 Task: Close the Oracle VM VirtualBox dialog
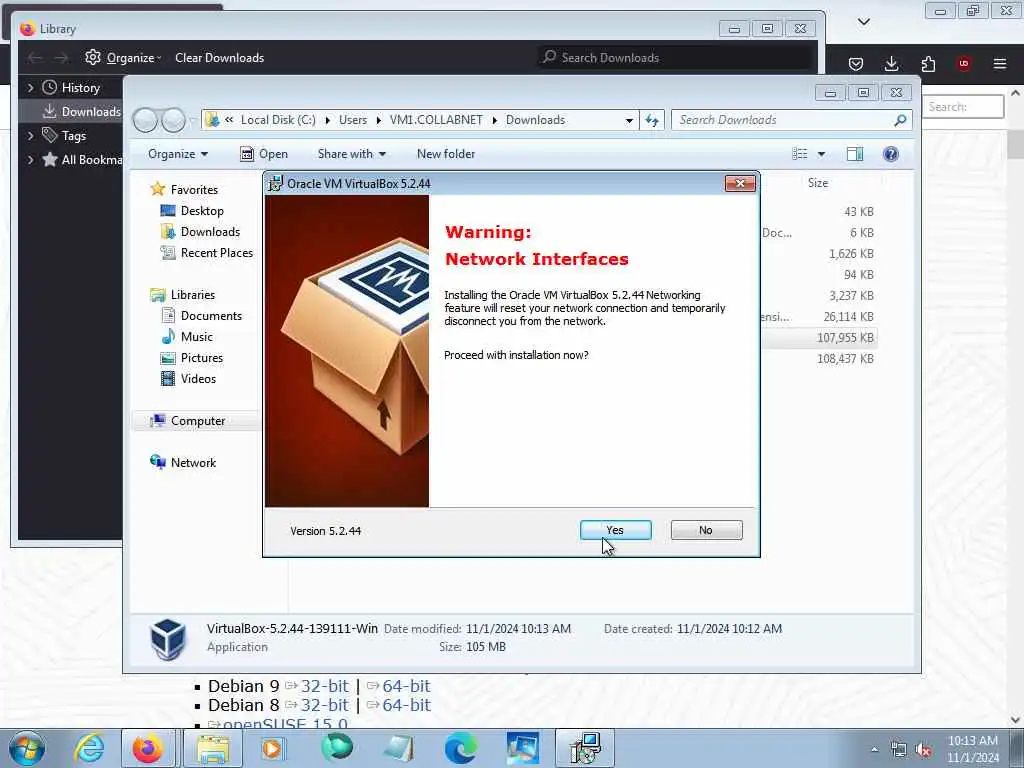pos(740,184)
